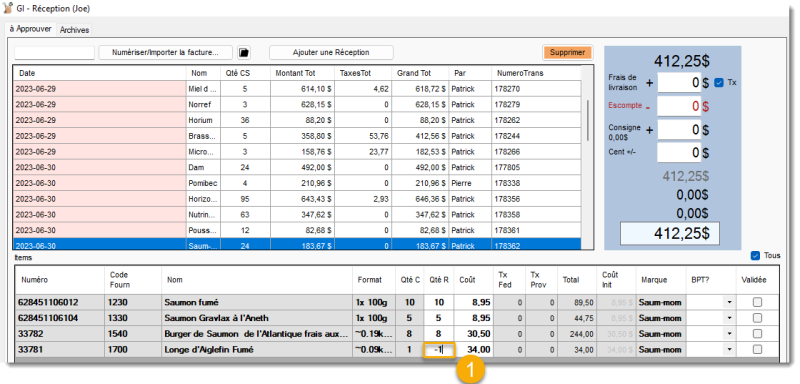Click the Date column header
The height and width of the screenshot is (384, 800).
100,73
